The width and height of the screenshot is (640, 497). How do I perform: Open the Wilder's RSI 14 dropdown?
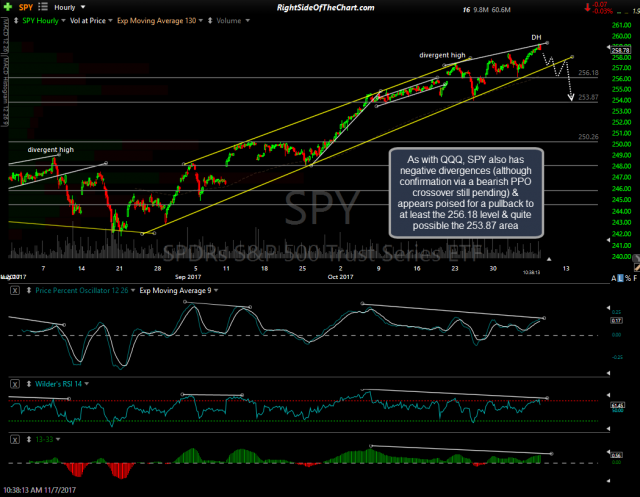tap(87, 384)
